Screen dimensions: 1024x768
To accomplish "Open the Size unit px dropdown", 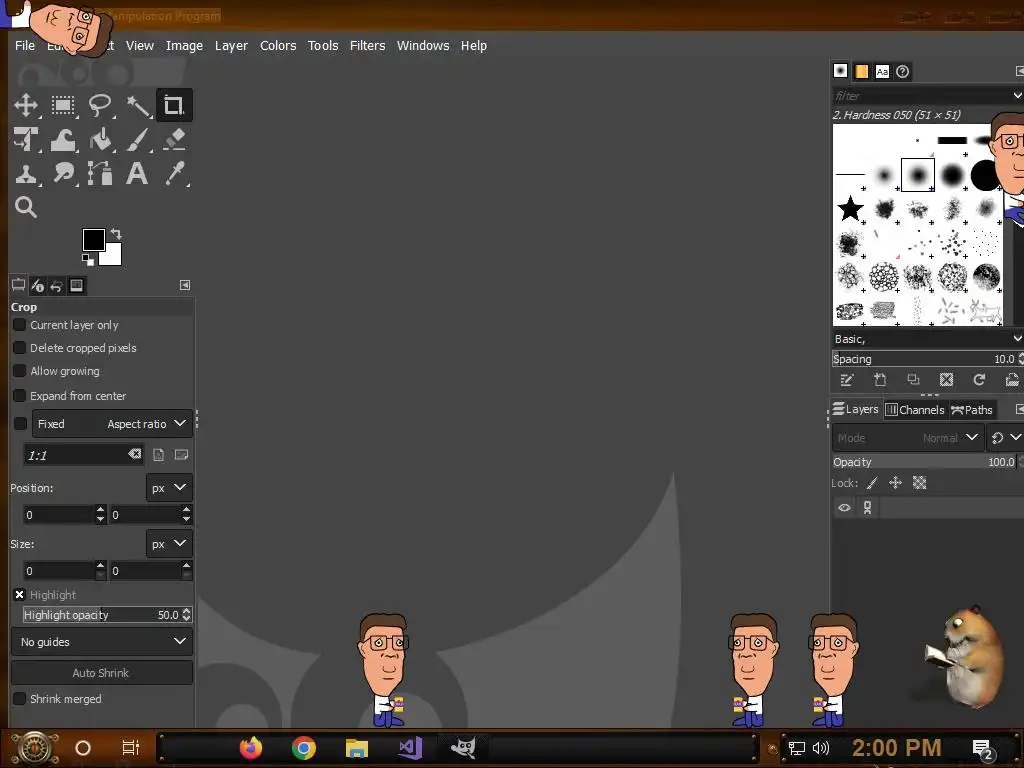I will (169, 544).
